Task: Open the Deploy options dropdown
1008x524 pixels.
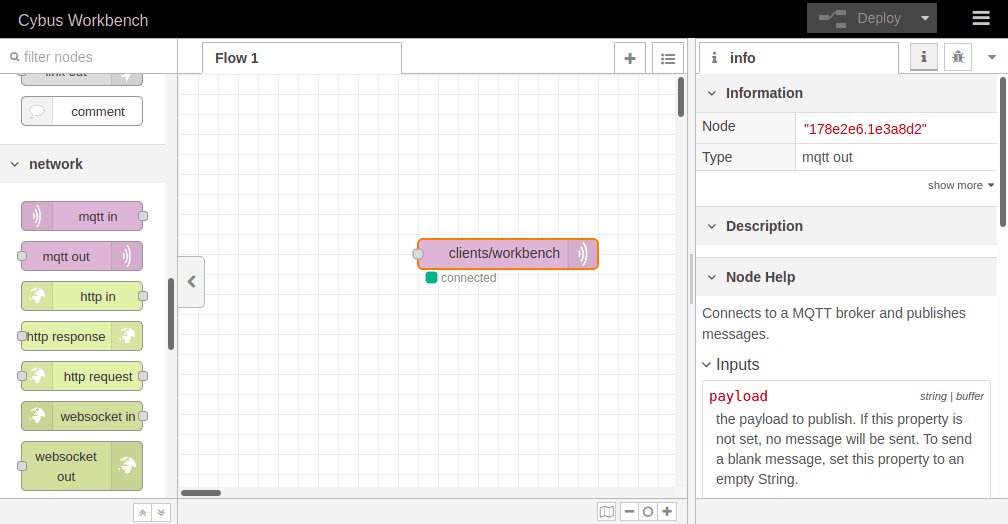Action: (927, 18)
